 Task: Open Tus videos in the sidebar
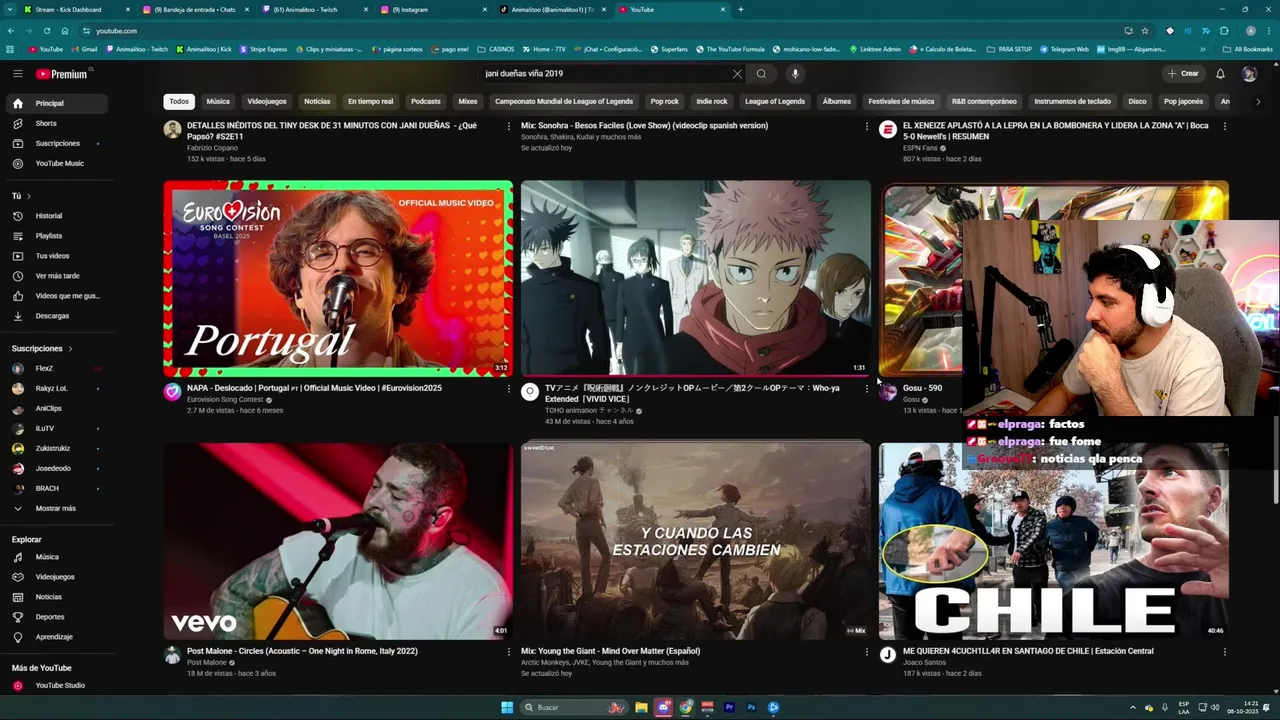[55, 256]
